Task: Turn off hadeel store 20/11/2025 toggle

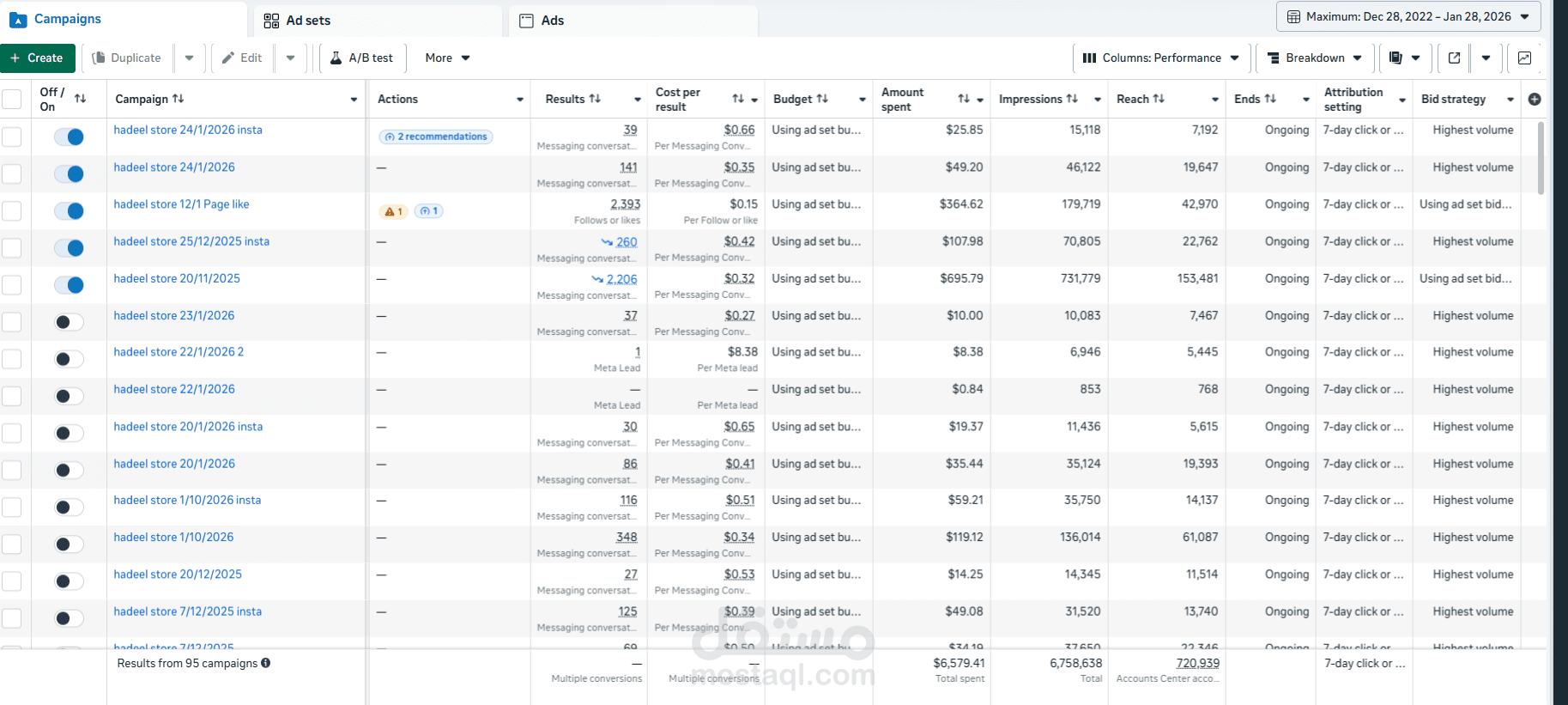Action: (x=69, y=285)
